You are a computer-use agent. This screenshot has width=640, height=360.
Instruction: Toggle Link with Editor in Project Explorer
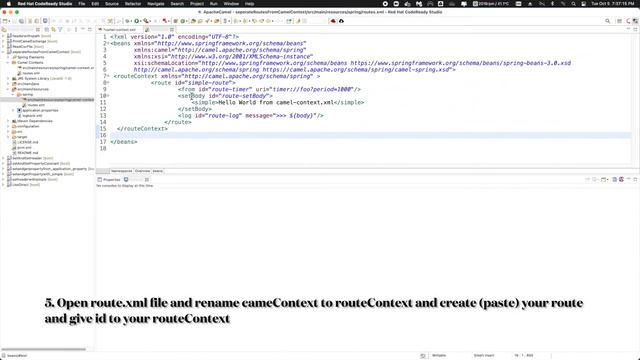[53, 29]
